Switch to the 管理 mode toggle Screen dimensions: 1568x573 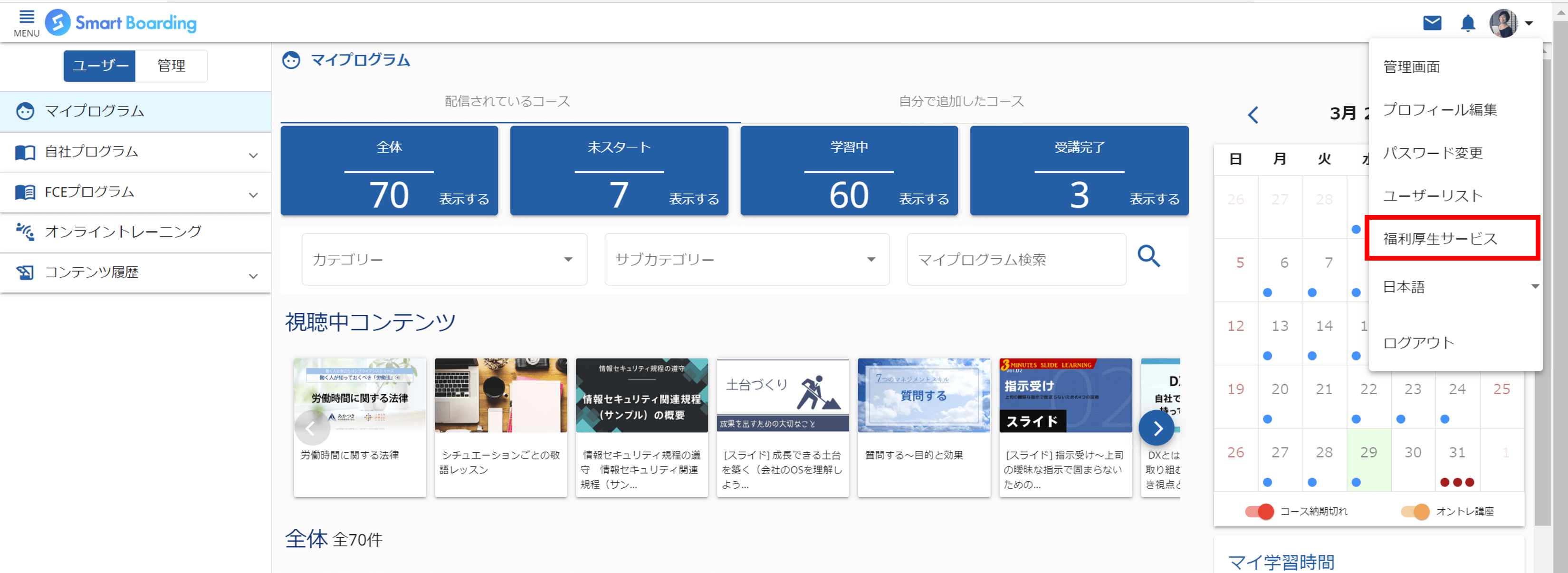point(171,66)
